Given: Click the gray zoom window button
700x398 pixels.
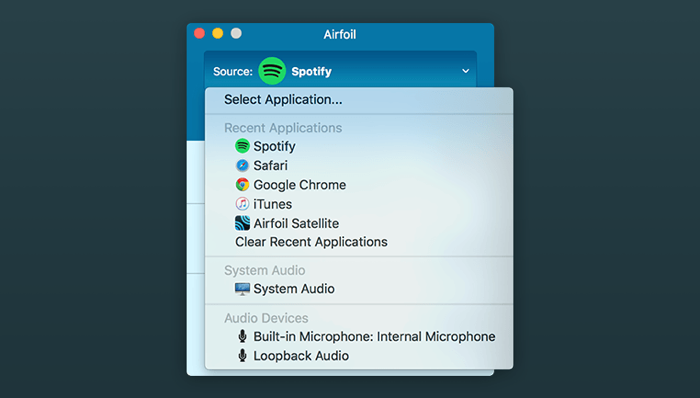Looking at the screenshot, I should coord(236,33).
